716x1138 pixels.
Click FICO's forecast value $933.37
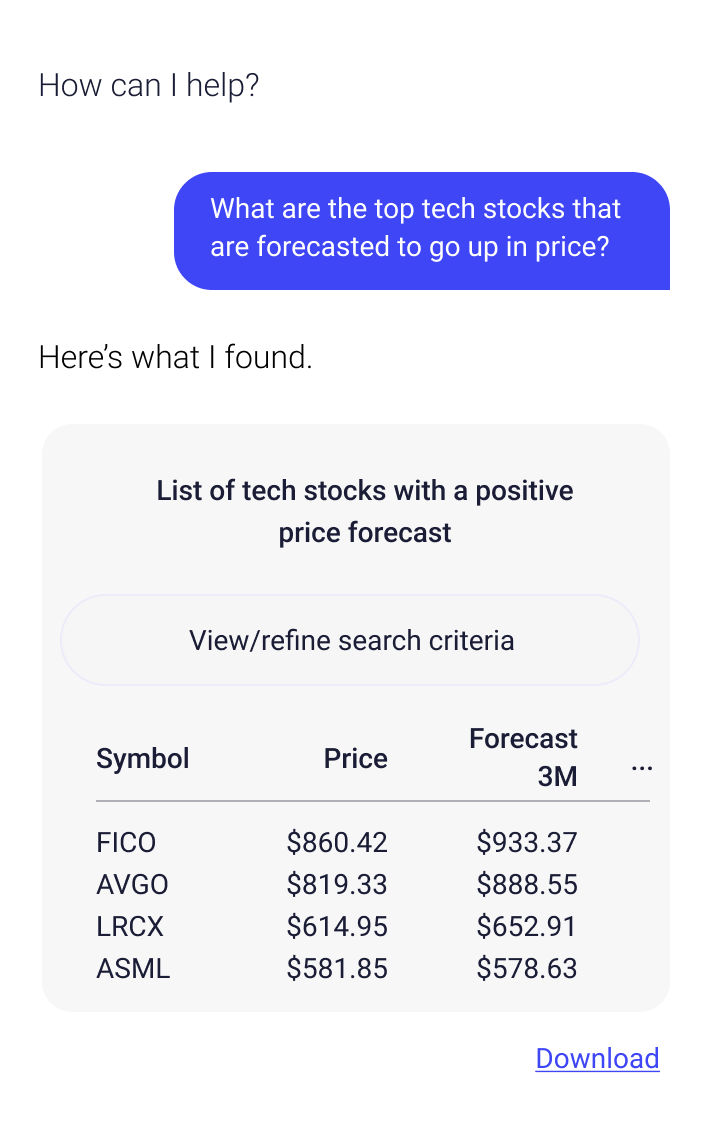pos(527,842)
